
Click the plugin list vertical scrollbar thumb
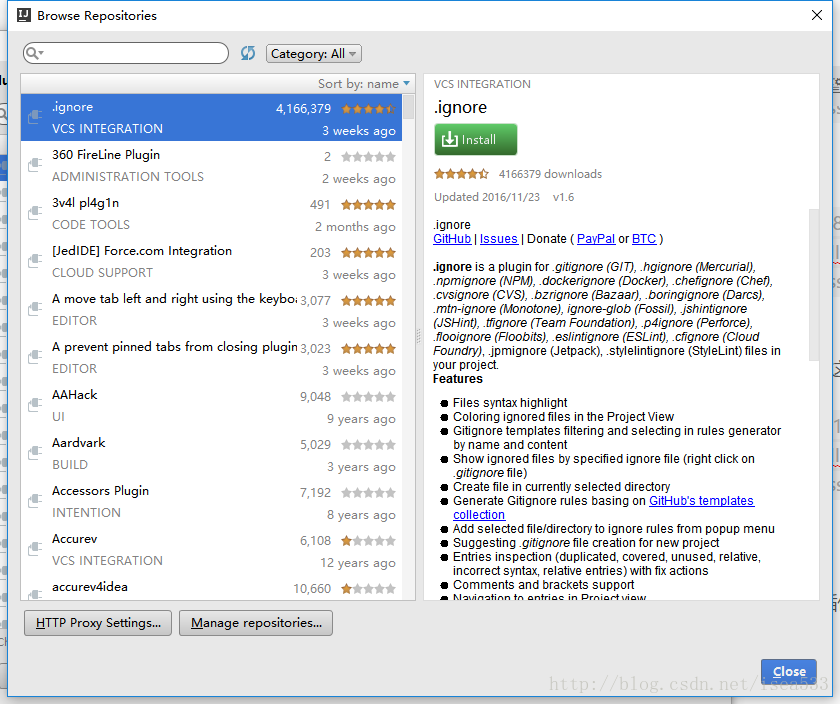pos(409,106)
